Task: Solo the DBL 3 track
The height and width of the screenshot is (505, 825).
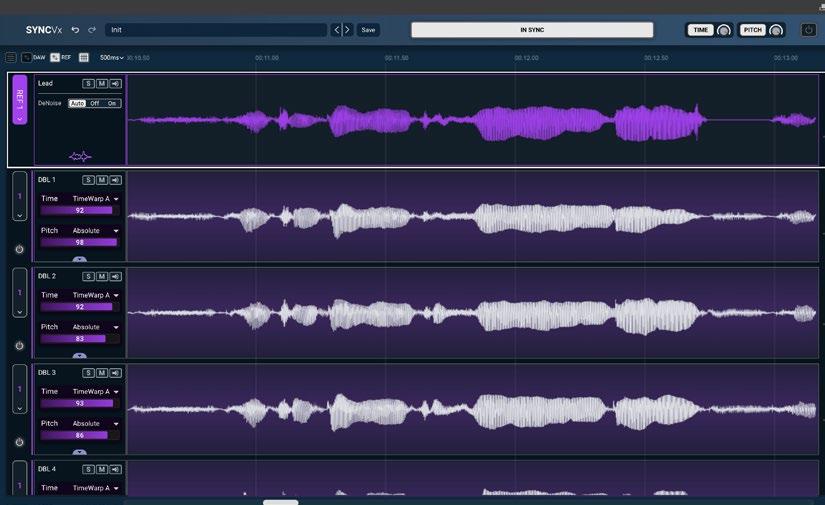Action: pos(88,373)
